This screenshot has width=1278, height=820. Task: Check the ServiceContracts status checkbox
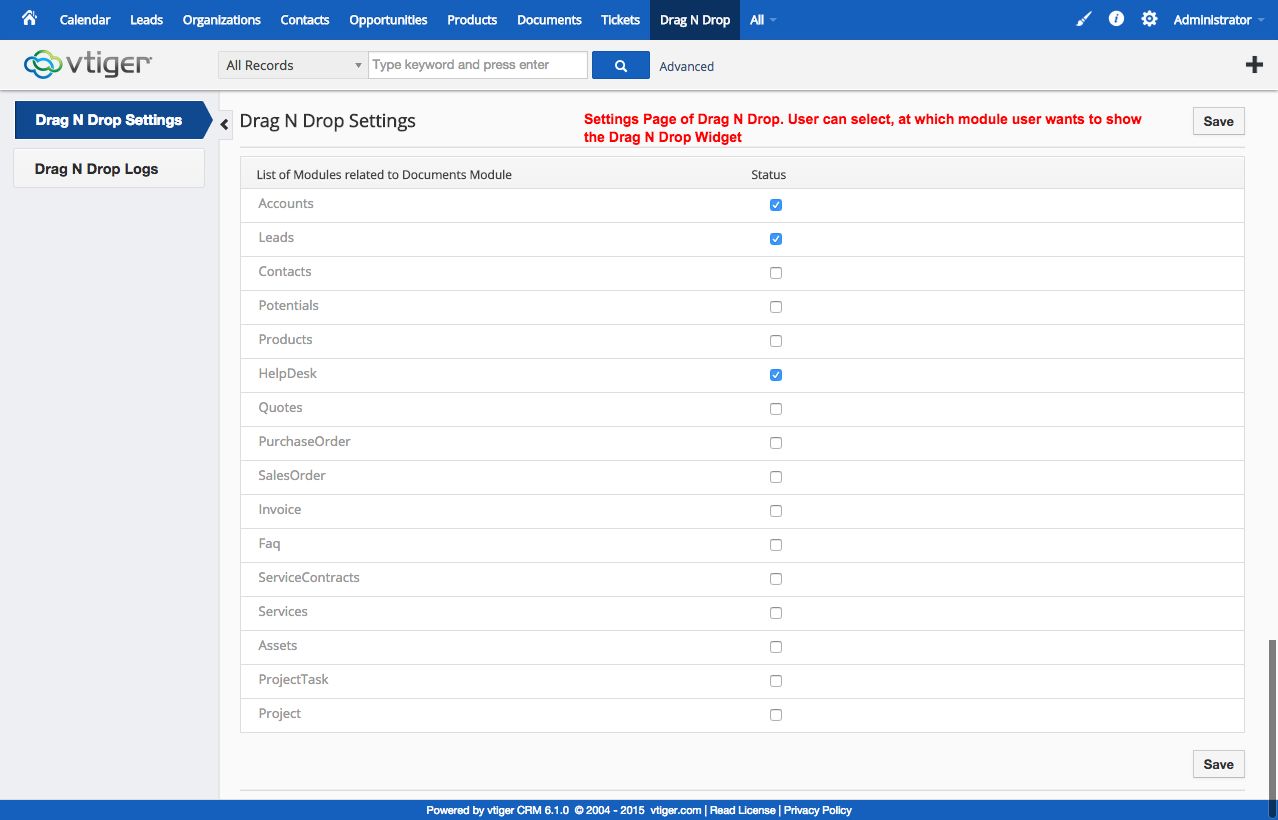pos(776,579)
